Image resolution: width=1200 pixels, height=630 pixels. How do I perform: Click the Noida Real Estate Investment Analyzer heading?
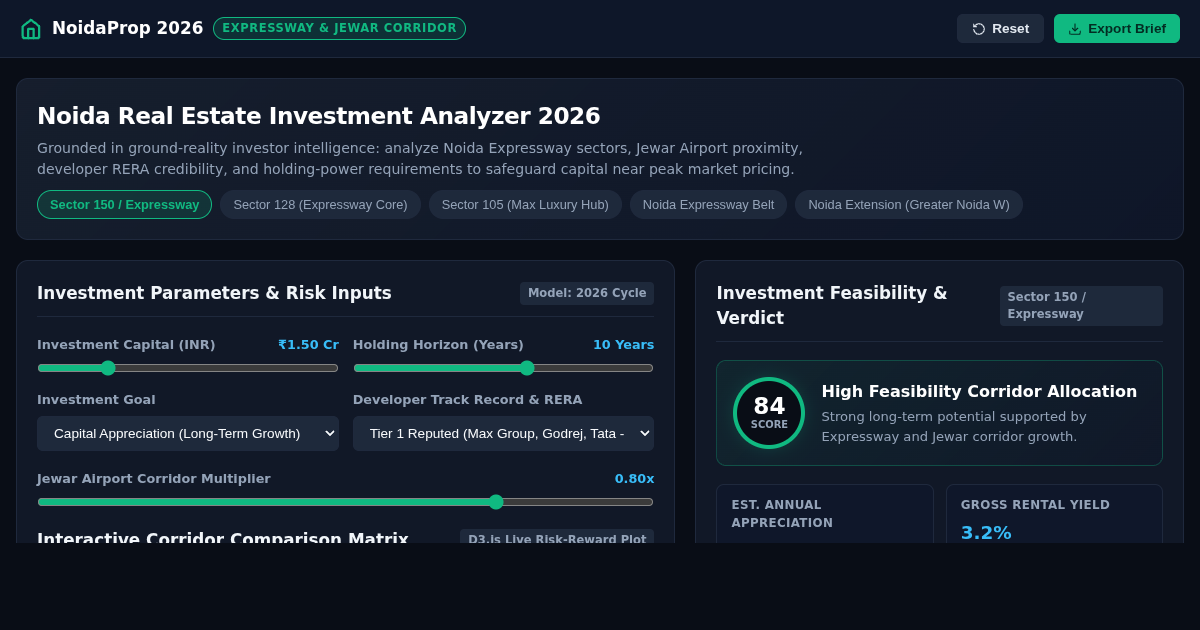pos(319,116)
